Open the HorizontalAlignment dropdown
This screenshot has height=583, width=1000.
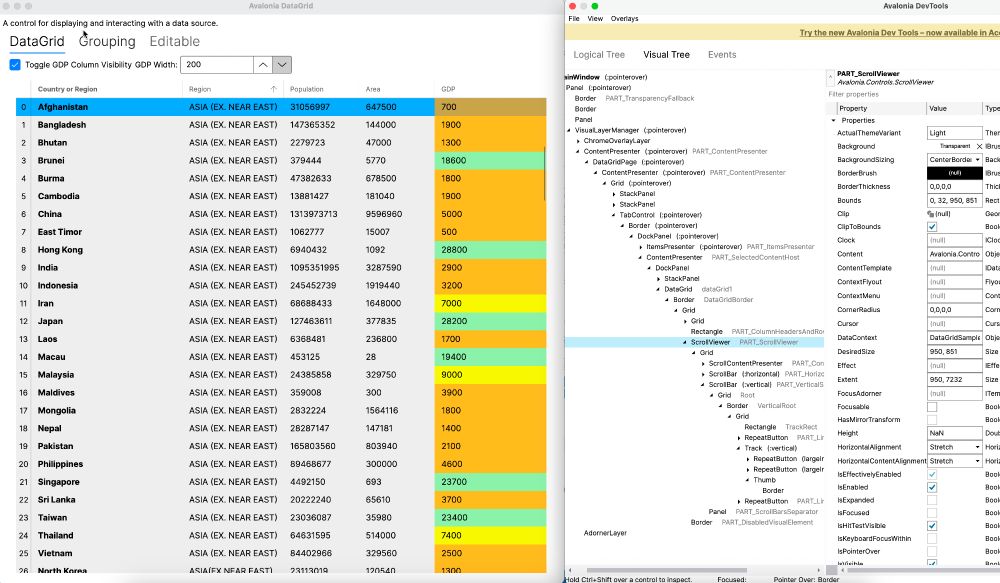(x=955, y=447)
